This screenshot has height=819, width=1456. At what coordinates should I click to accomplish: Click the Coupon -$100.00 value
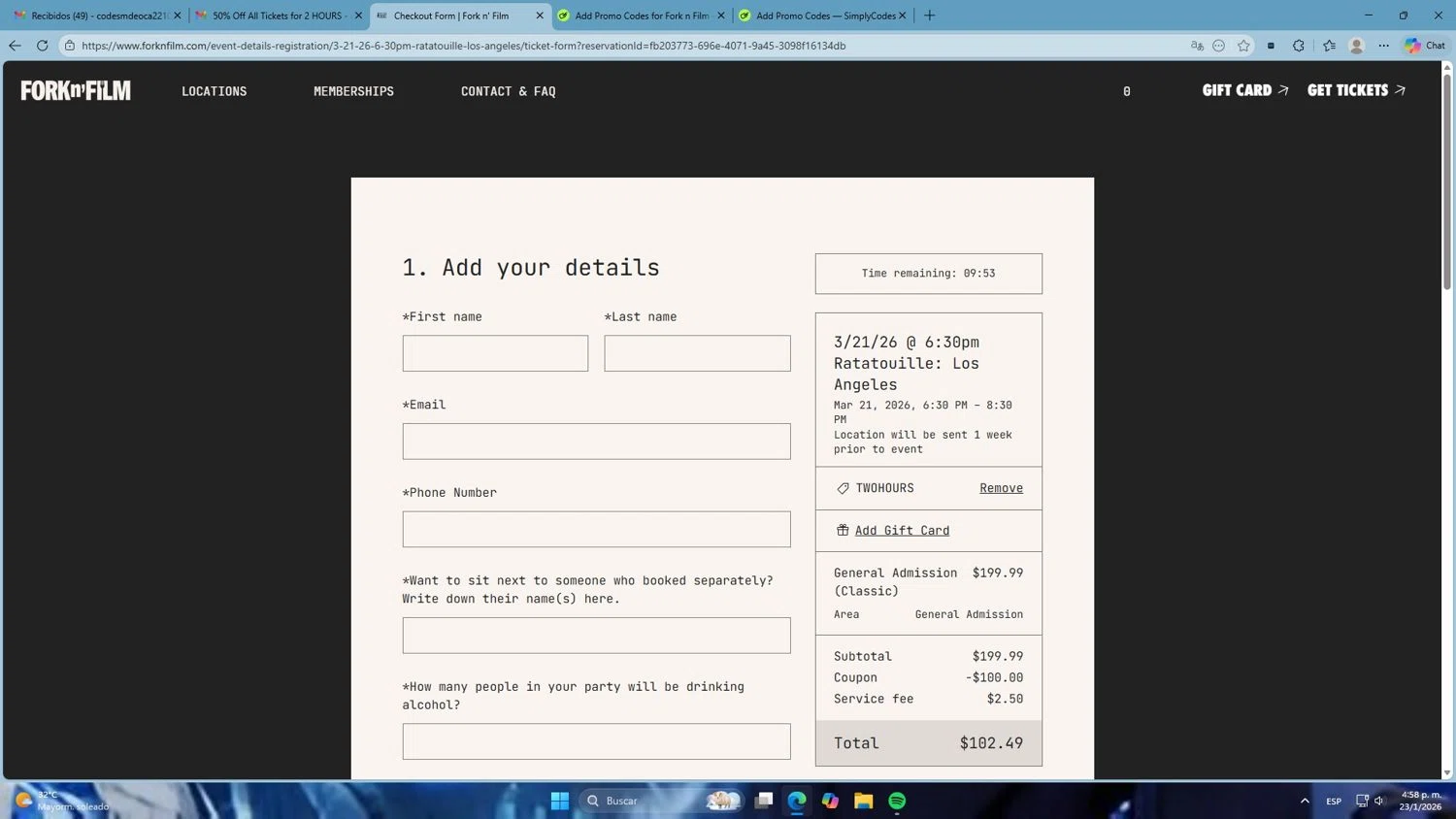[994, 678]
